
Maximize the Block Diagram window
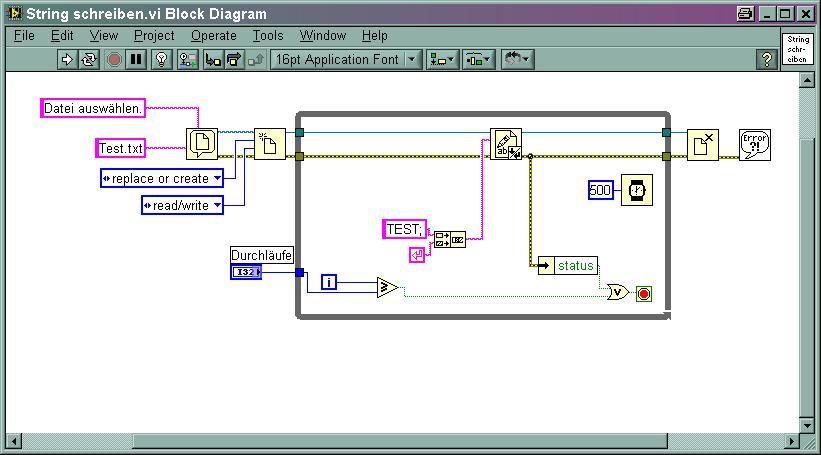click(785, 14)
